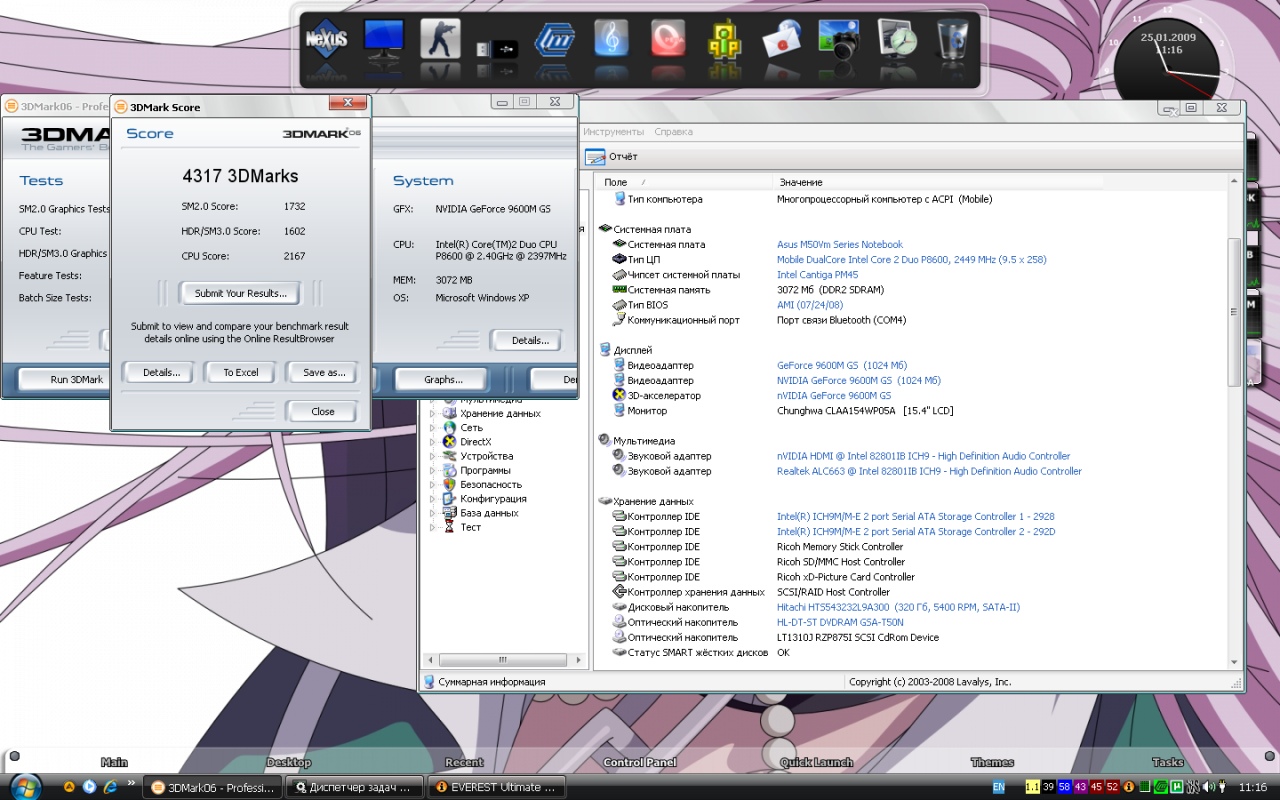The width and height of the screenshot is (1280, 800).
Task: Expand the Программы tree node arrow
Action: tap(433, 470)
